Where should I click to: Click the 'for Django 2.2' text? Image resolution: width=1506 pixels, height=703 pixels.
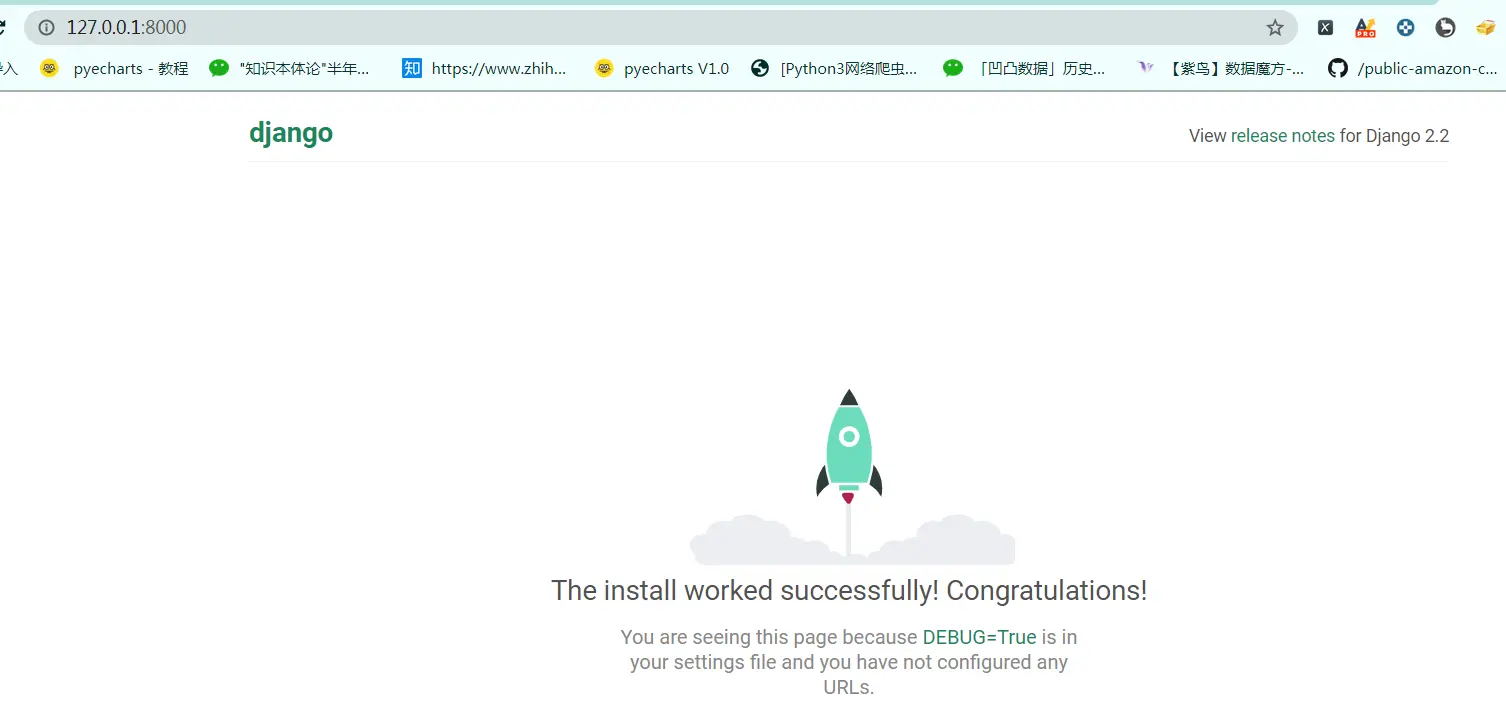tap(1394, 136)
